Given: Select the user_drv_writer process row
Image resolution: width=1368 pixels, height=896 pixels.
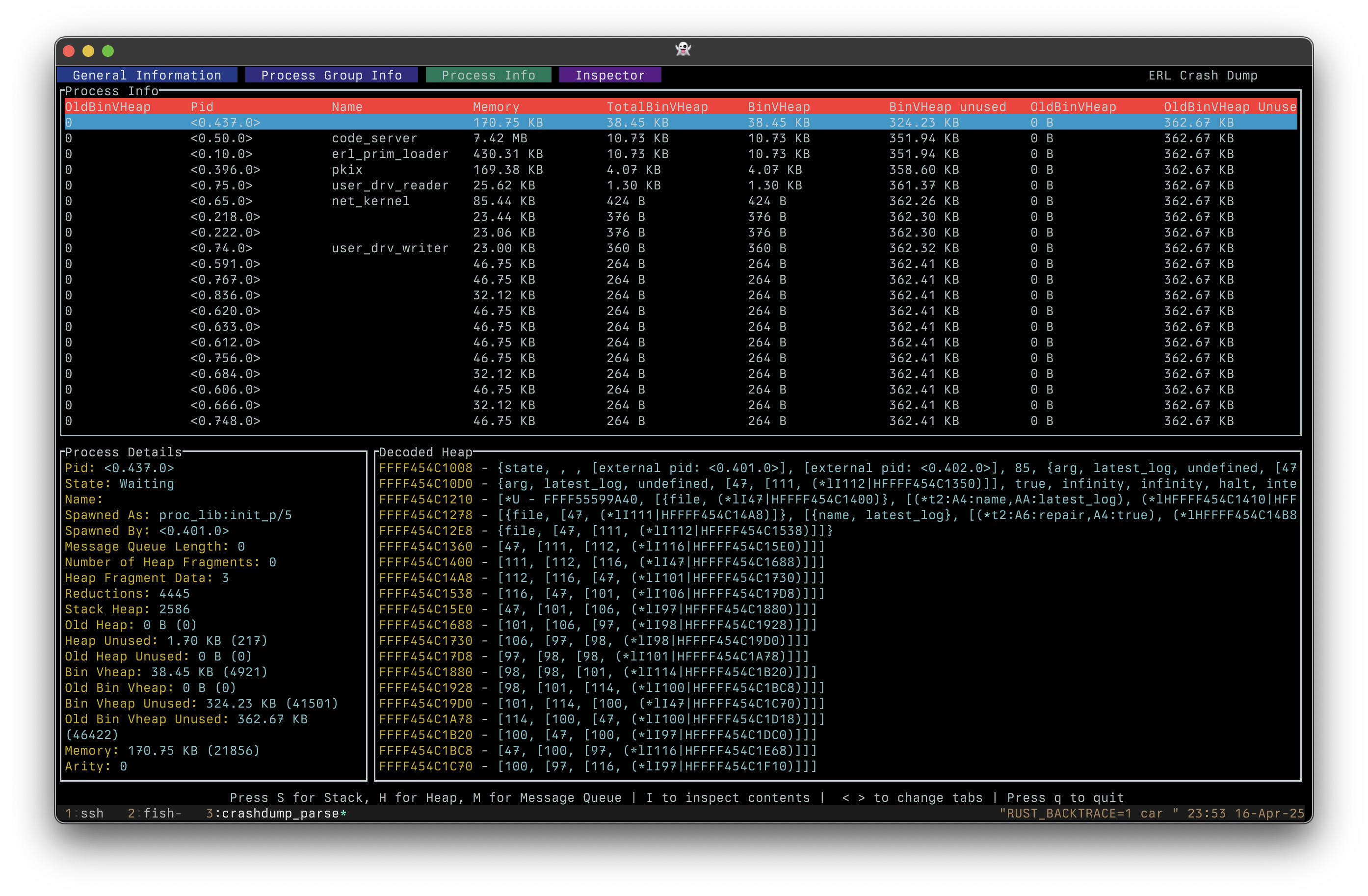Looking at the screenshot, I should (389, 248).
